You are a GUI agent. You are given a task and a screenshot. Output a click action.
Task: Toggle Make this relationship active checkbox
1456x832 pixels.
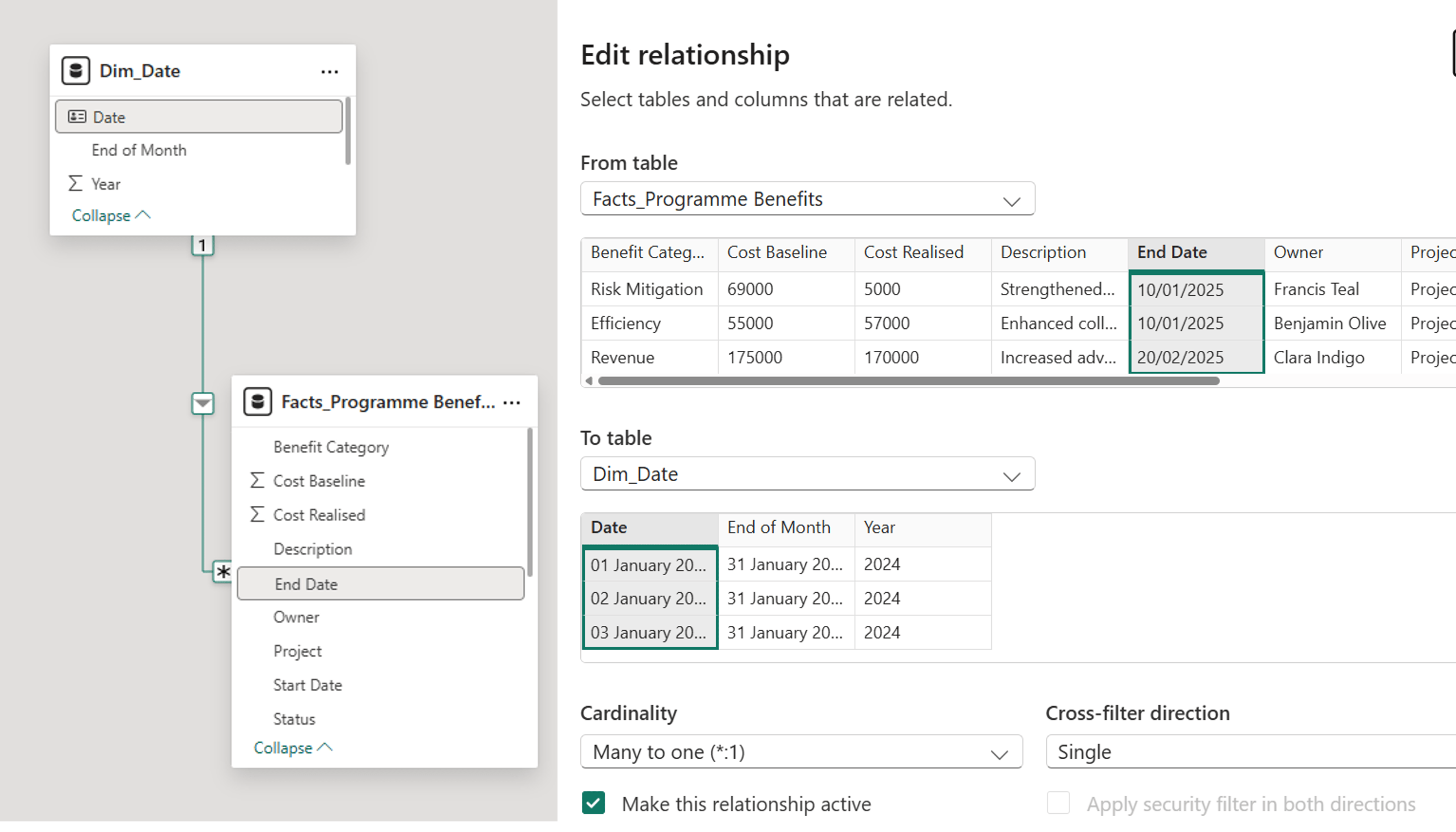pos(593,803)
